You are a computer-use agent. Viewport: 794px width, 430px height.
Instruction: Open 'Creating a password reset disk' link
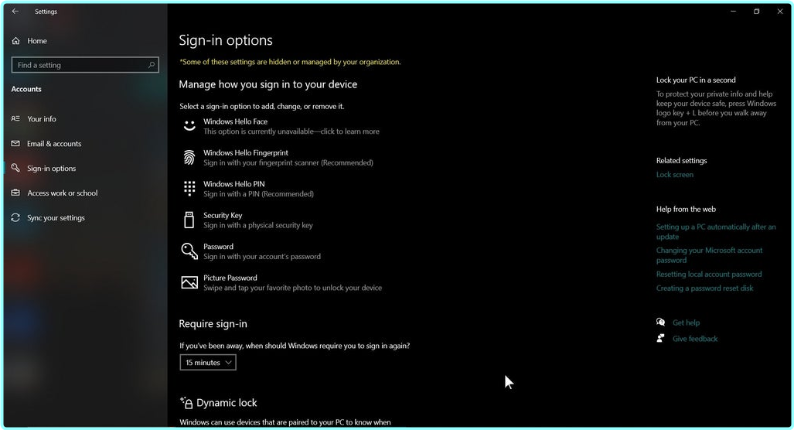705,288
